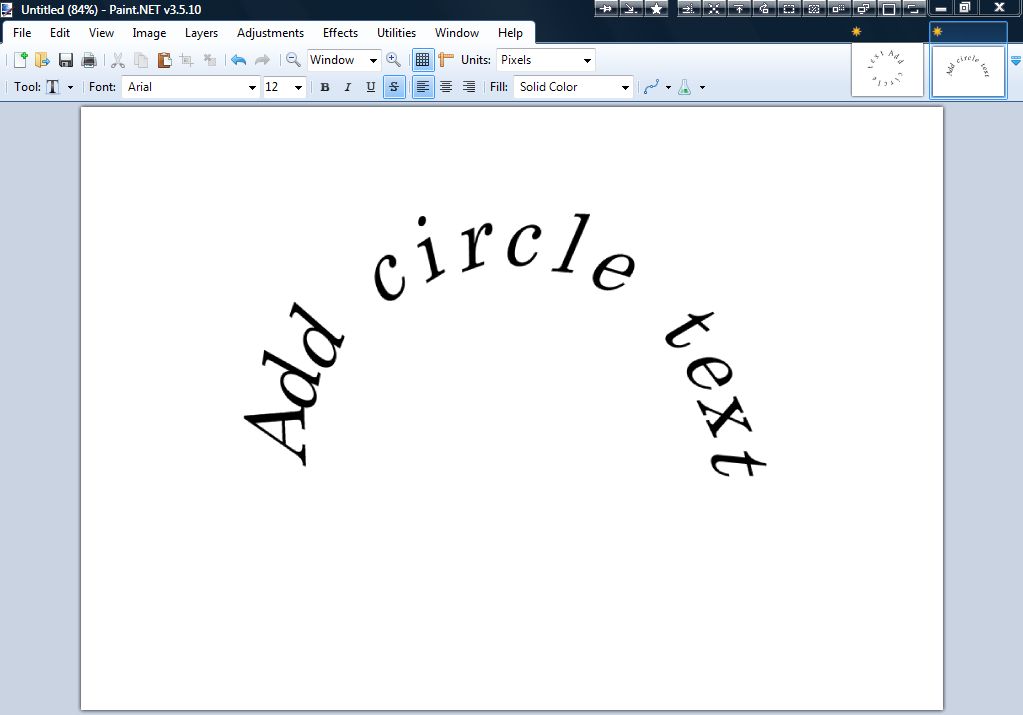This screenshot has height=715, width=1023.
Task: Set text alignment to center
Action: 445,87
